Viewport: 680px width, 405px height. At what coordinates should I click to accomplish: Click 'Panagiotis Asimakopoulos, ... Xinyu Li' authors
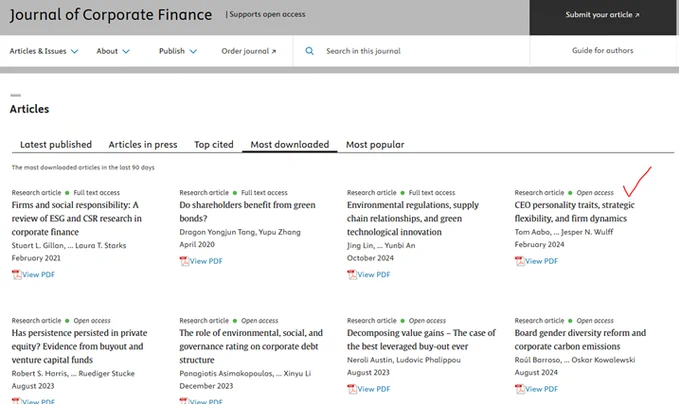point(245,373)
